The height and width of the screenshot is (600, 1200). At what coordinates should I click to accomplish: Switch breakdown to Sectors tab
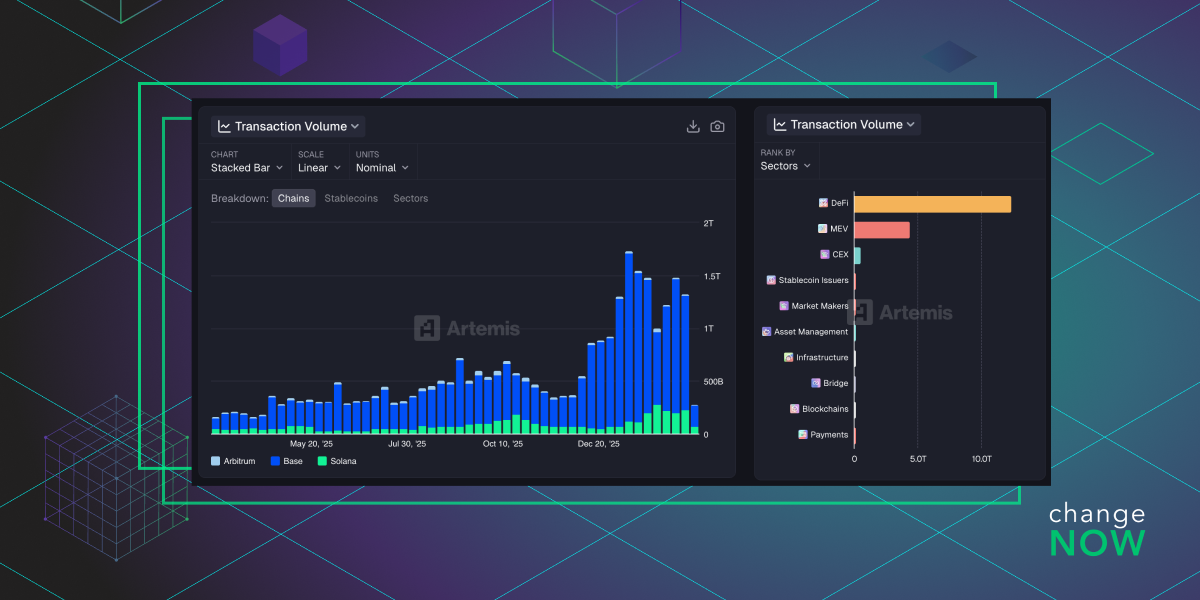[410, 198]
